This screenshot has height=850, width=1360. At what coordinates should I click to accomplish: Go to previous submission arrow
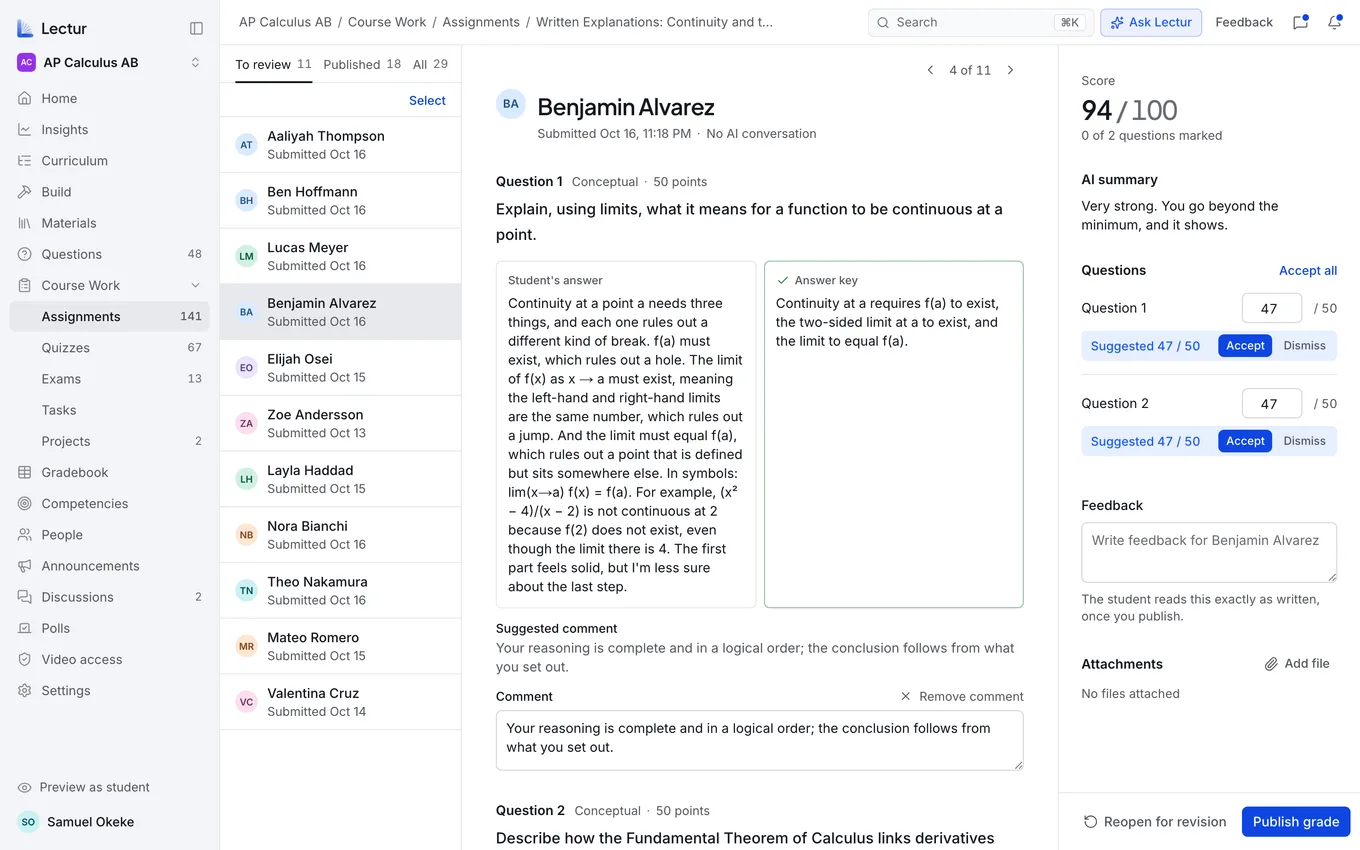[930, 70]
